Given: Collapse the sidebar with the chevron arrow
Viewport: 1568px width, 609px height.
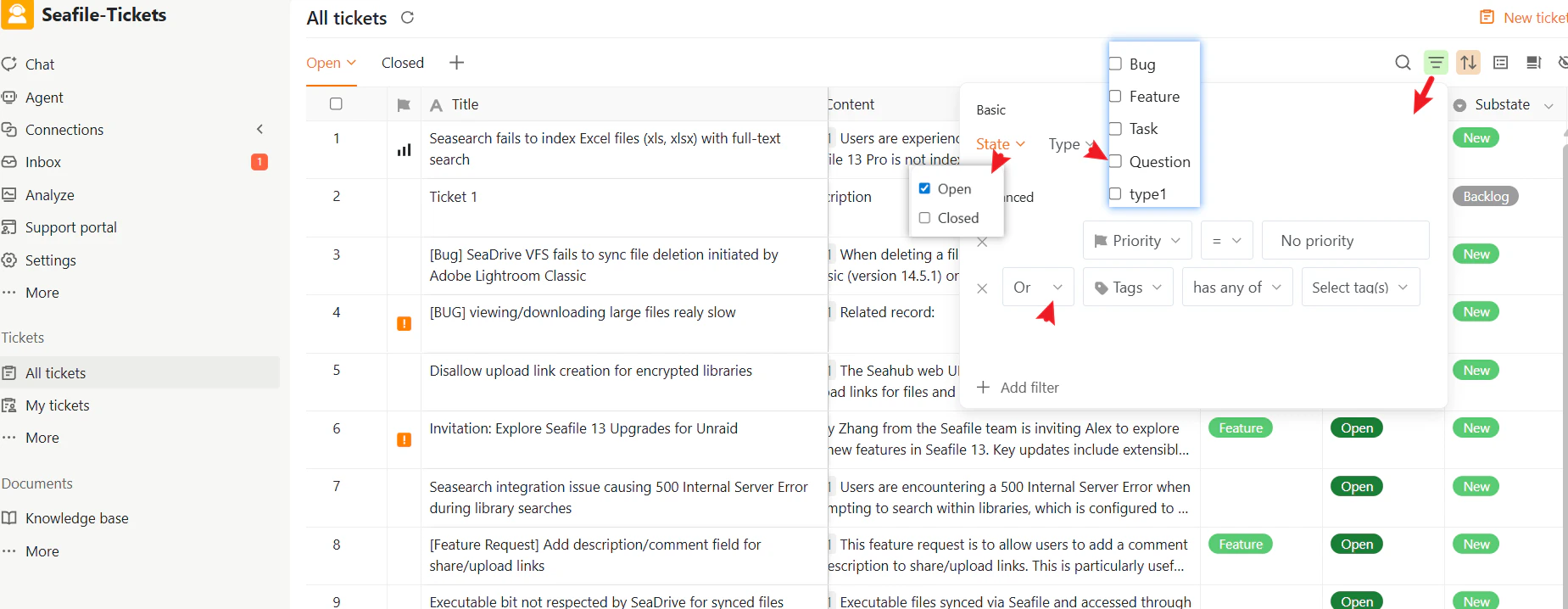Looking at the screenshot, I should [x=259, y=129].
